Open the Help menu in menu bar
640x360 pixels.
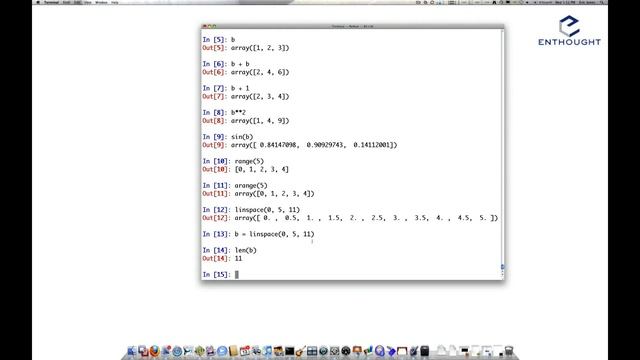(115, 2)
